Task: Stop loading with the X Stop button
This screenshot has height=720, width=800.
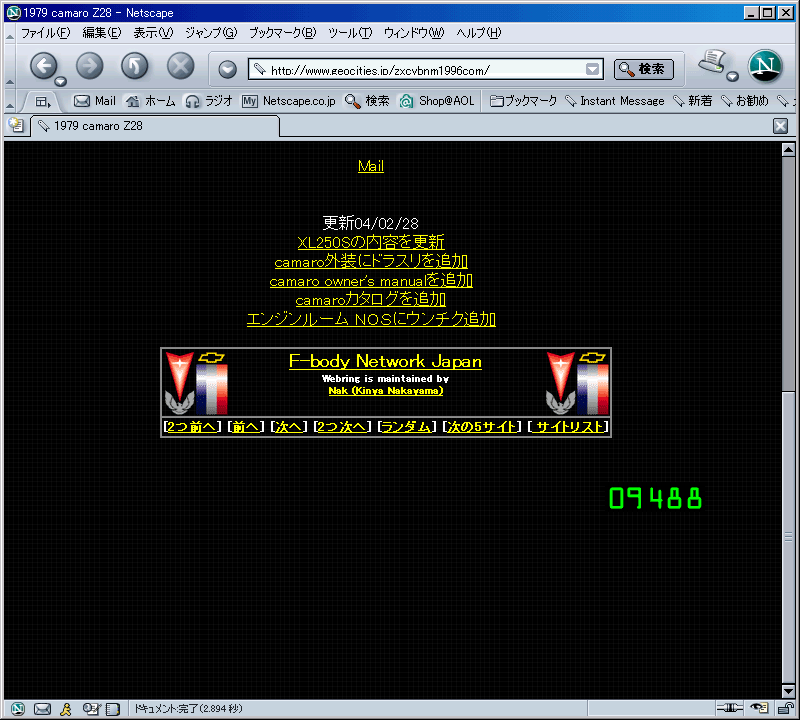Action: (x=181, y=65)
